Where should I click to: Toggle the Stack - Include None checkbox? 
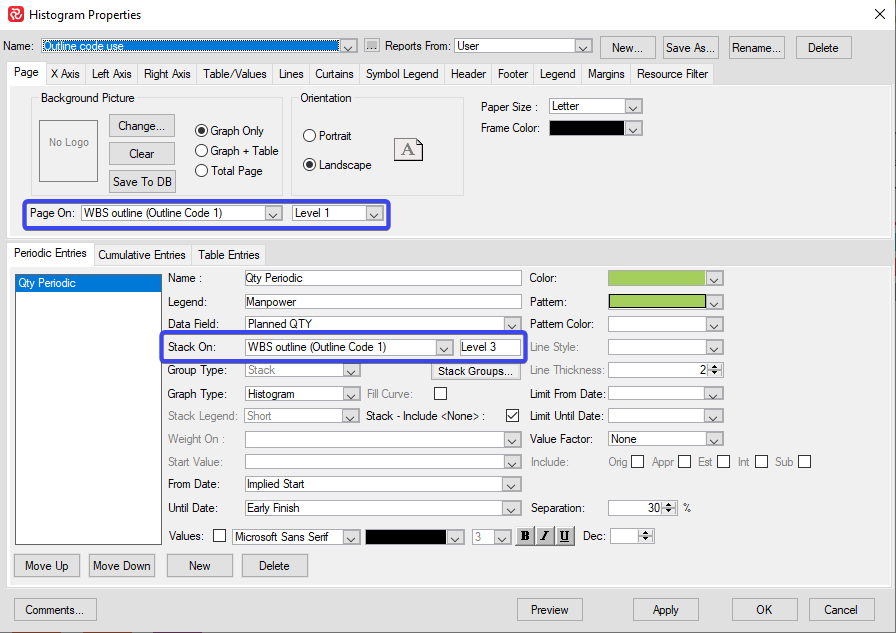513,416
